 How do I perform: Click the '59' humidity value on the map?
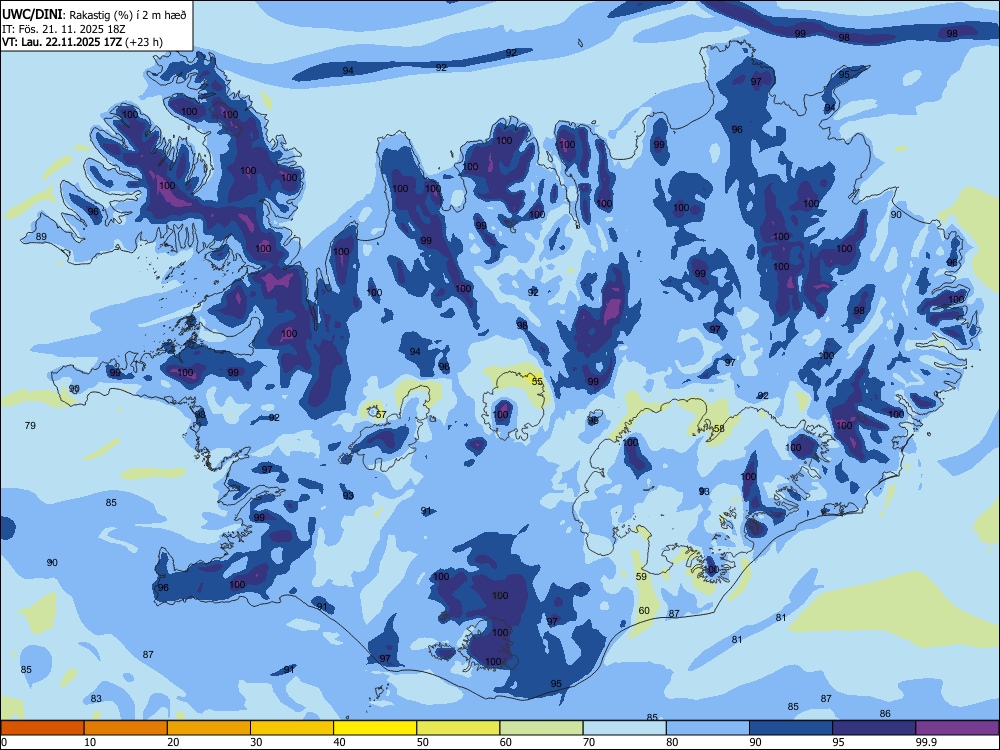(x=642, y=577)
